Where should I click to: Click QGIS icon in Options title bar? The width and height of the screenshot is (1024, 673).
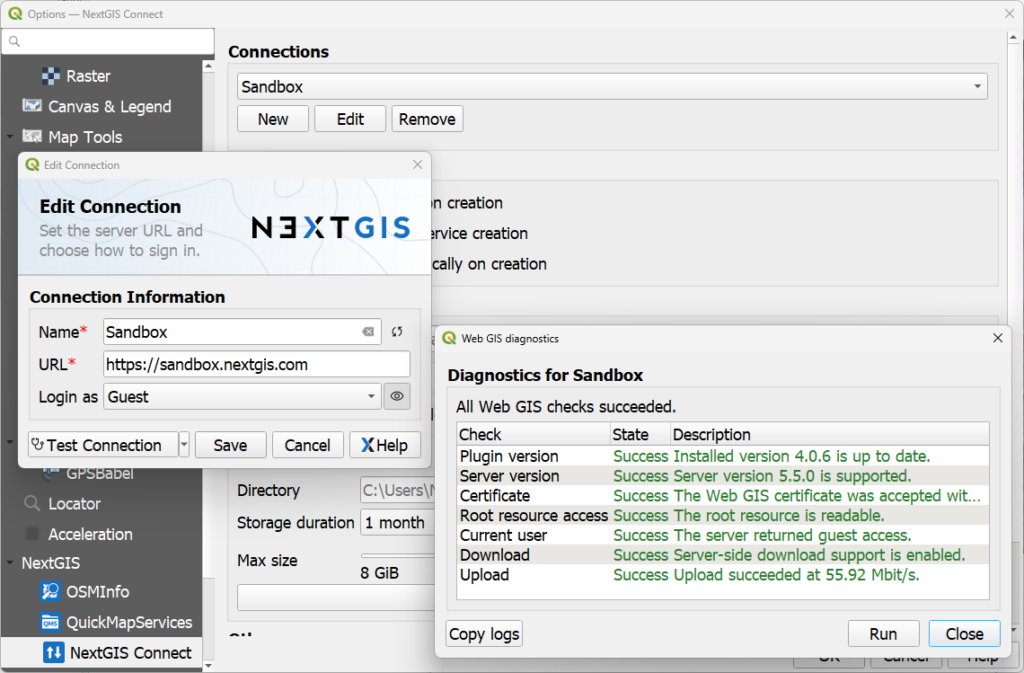click(15, 14)
